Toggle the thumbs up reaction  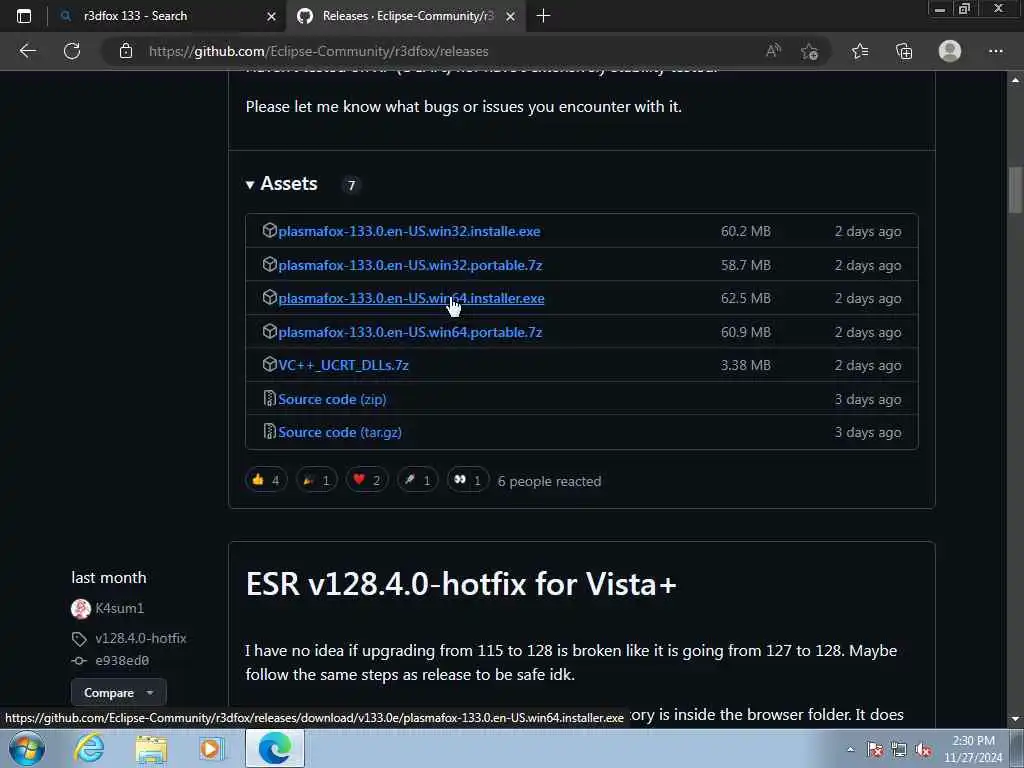click(266, 480)
